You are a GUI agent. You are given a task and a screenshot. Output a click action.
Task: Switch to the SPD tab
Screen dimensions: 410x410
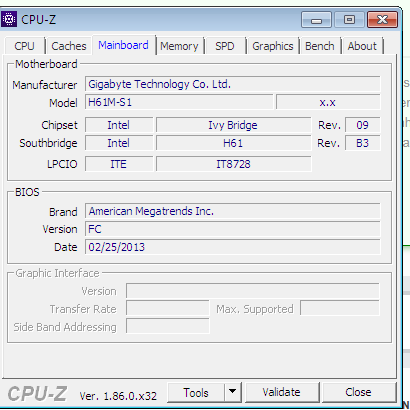[x=225, y=46]
